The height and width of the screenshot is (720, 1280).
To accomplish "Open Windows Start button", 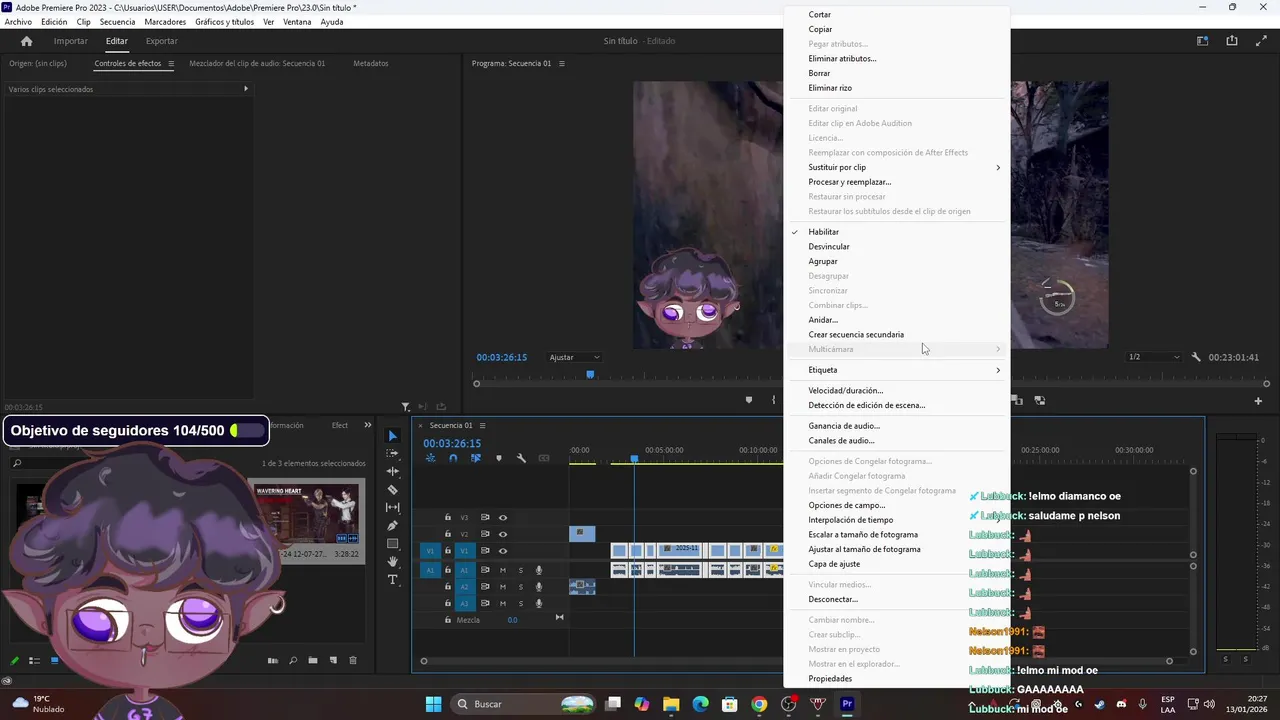I will (433, 704).
